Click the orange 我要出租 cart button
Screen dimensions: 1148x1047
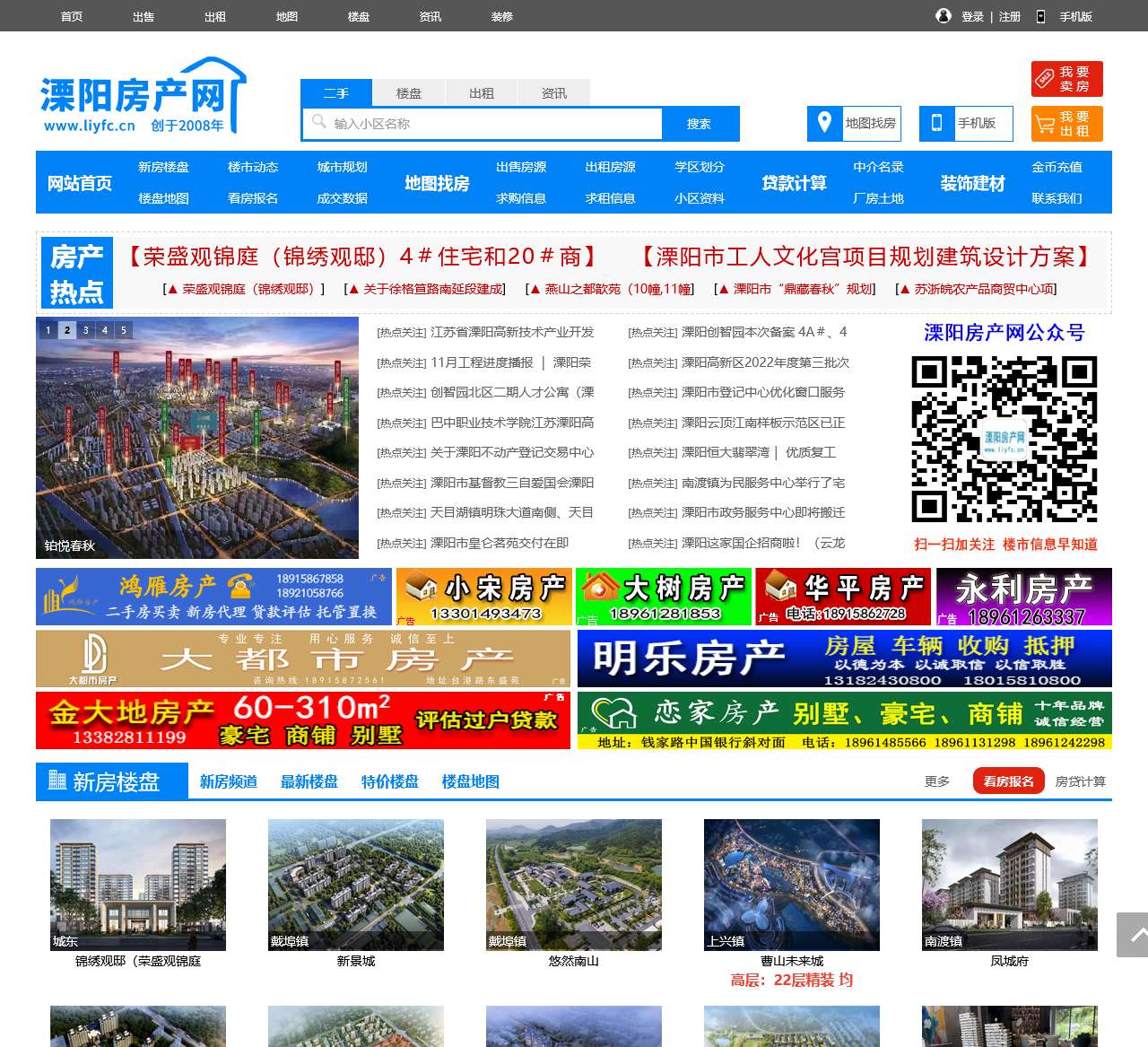pyautogui.click(x=1067, y=124)
